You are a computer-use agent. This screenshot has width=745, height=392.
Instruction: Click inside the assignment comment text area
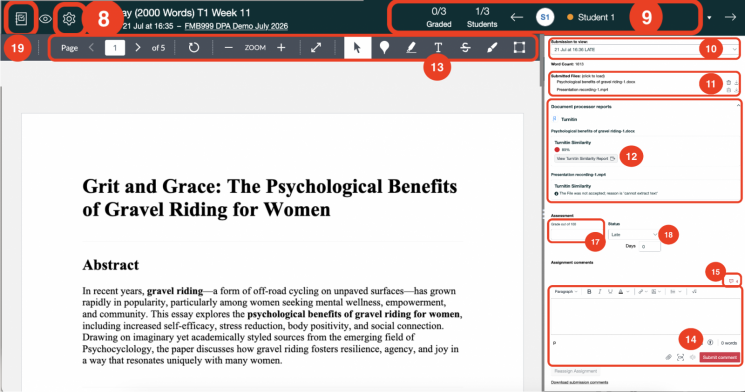pos(645,316)
